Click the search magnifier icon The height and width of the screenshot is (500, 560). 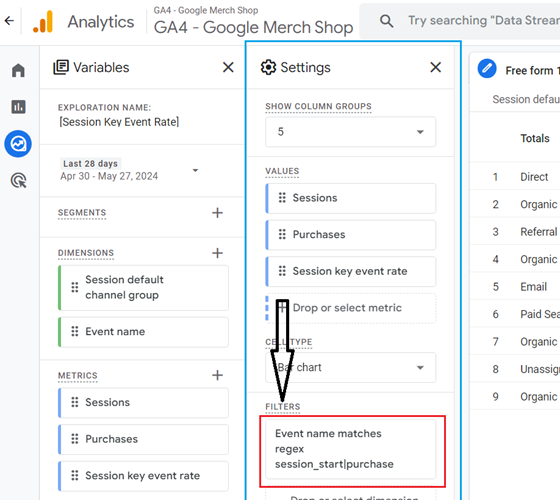click(386, 21)
